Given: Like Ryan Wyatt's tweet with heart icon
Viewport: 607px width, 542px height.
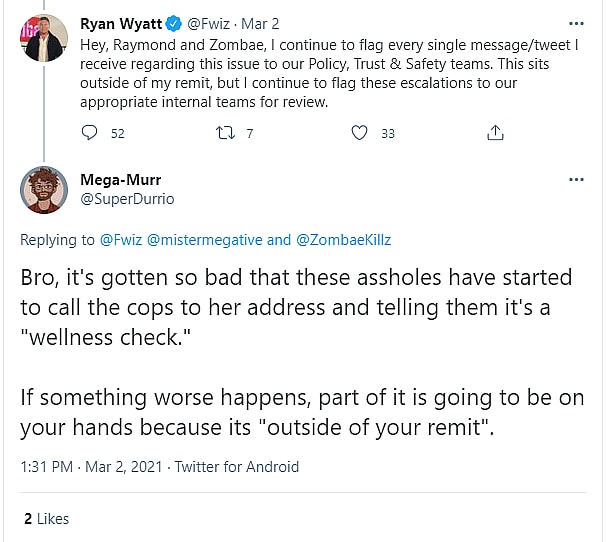Looking at the screenshot, I should (362, 133).
